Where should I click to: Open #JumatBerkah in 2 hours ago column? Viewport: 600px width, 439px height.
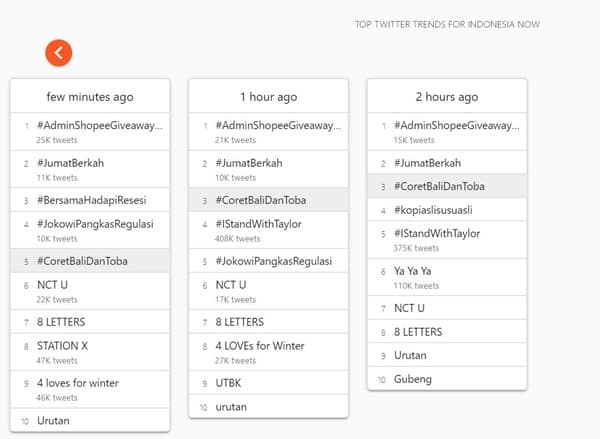click(x=427, y=162)
